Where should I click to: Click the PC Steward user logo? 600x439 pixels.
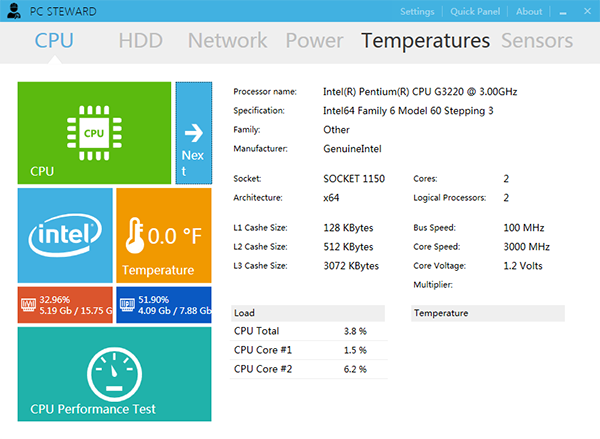14,11
